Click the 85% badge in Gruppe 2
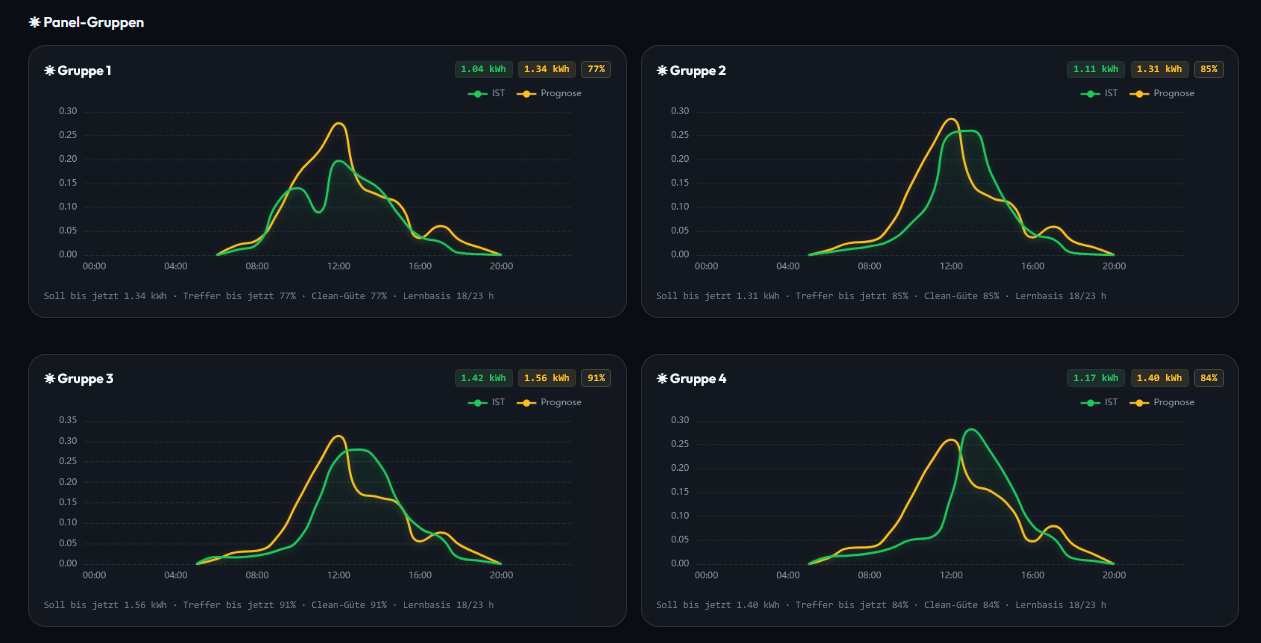 click(1209, 69)
